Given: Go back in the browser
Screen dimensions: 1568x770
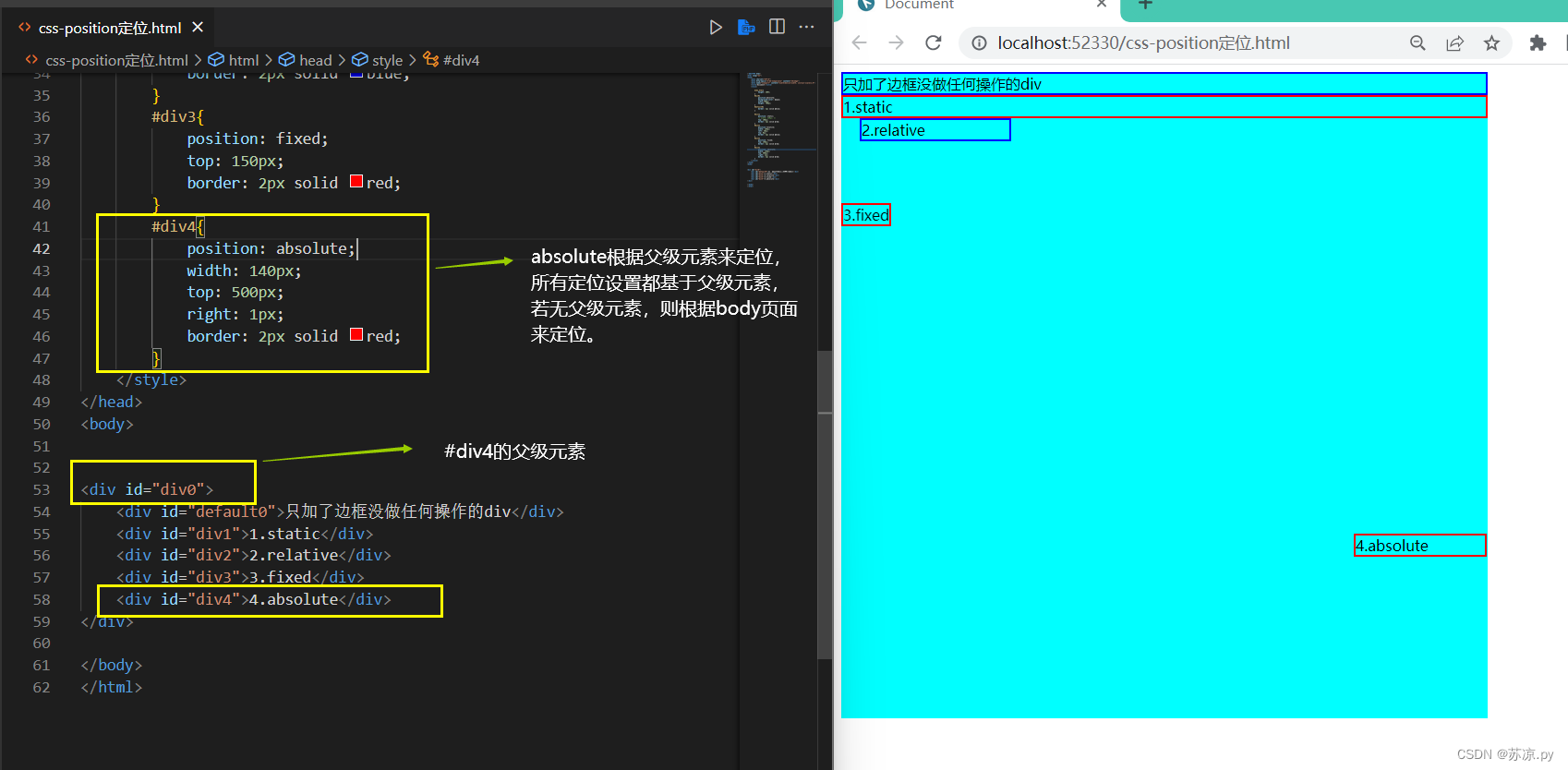Looking at the screenshot, I should click(x=860, y=42).
